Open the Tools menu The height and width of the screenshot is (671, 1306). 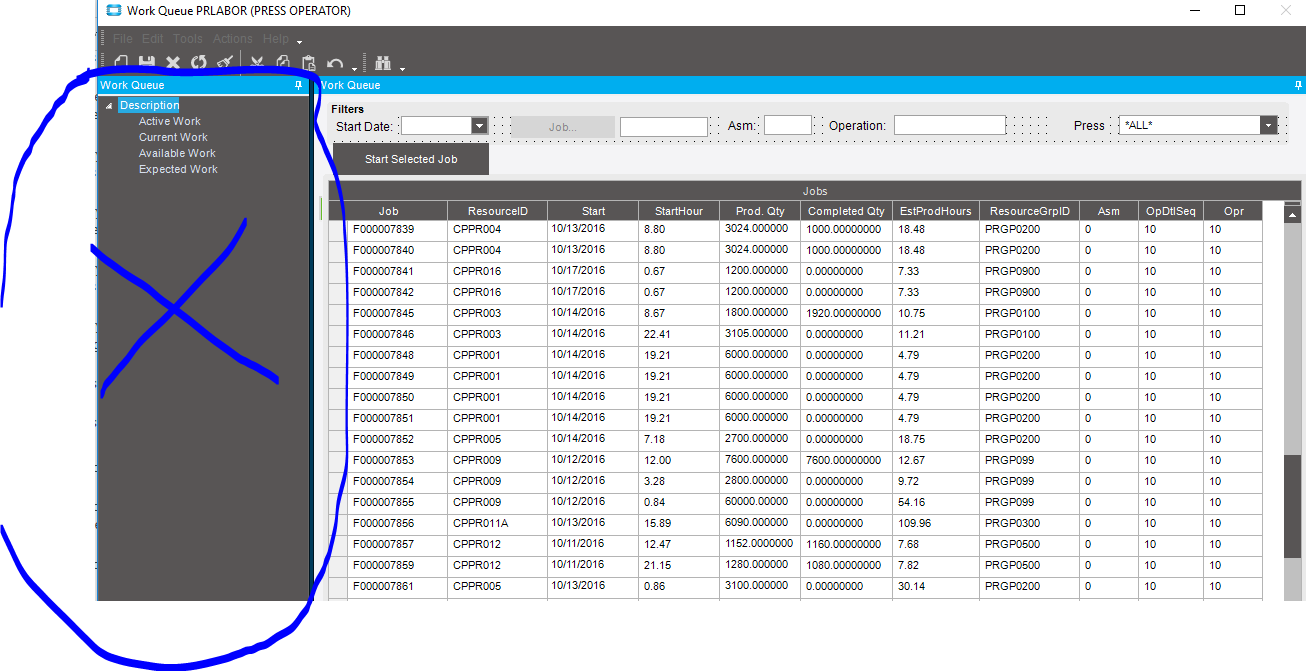tap(188, 39)
